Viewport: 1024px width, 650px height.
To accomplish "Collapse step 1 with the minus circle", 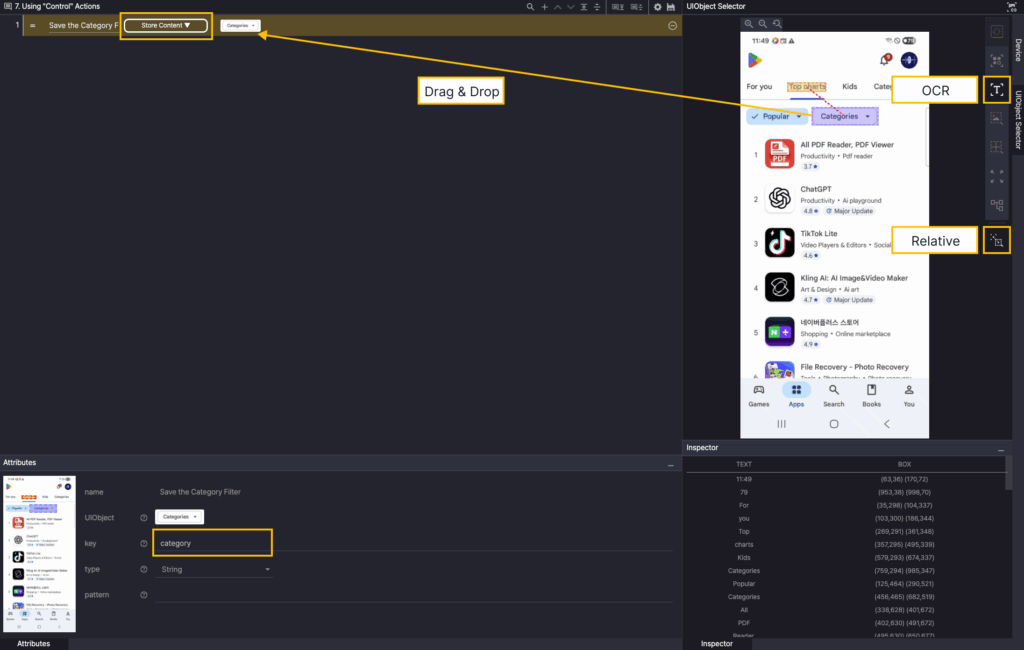I will pyautogui.click(x=672, y=25).
